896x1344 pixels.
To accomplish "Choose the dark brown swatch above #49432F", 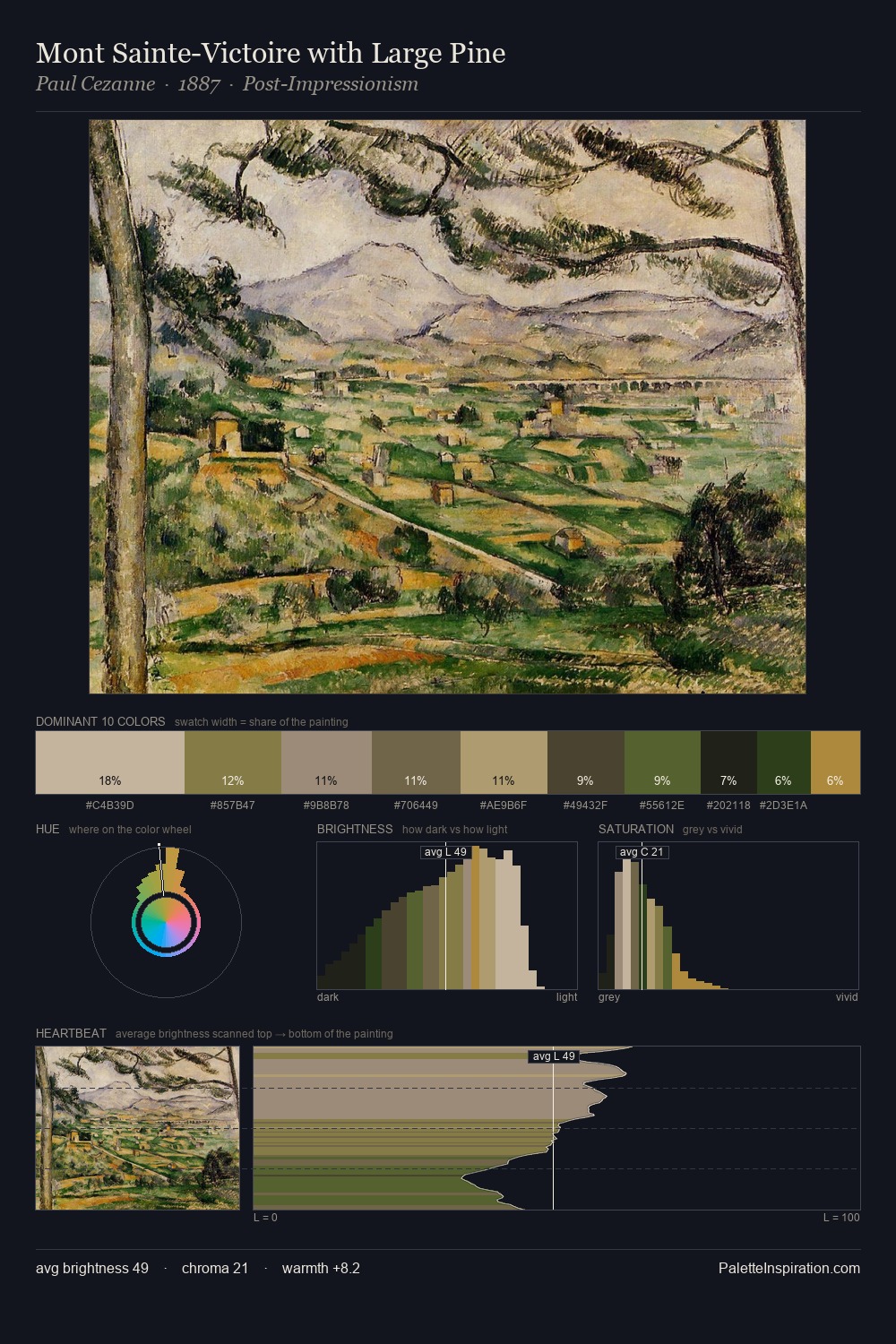I will pos(585,762).
